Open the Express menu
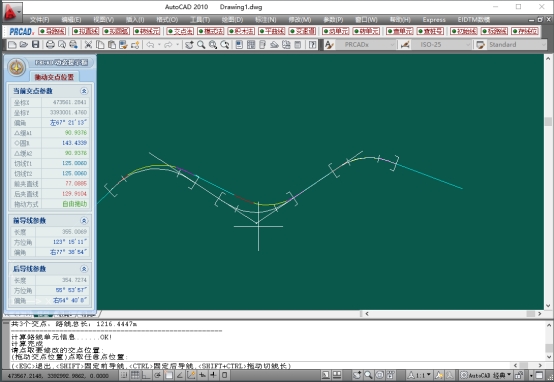This screenshot has height=382, width=554. 434,20
